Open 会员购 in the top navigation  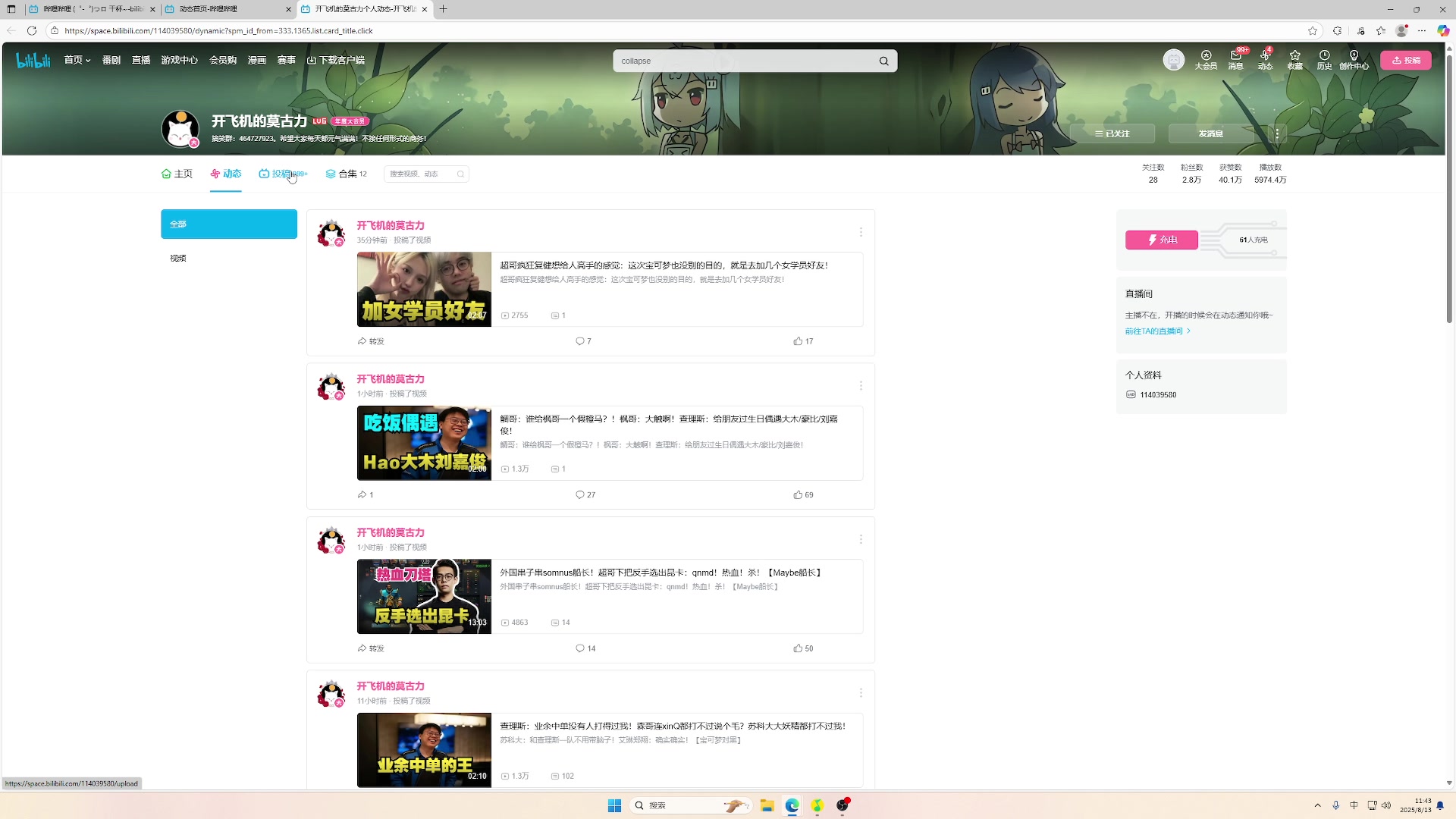point(223,60)
